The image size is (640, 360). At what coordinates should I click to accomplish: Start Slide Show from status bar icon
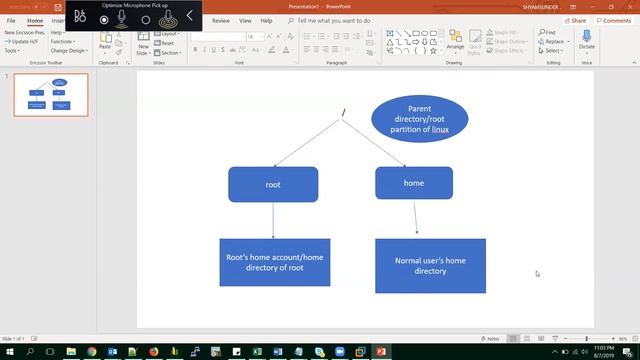click(x=555, y=339)
